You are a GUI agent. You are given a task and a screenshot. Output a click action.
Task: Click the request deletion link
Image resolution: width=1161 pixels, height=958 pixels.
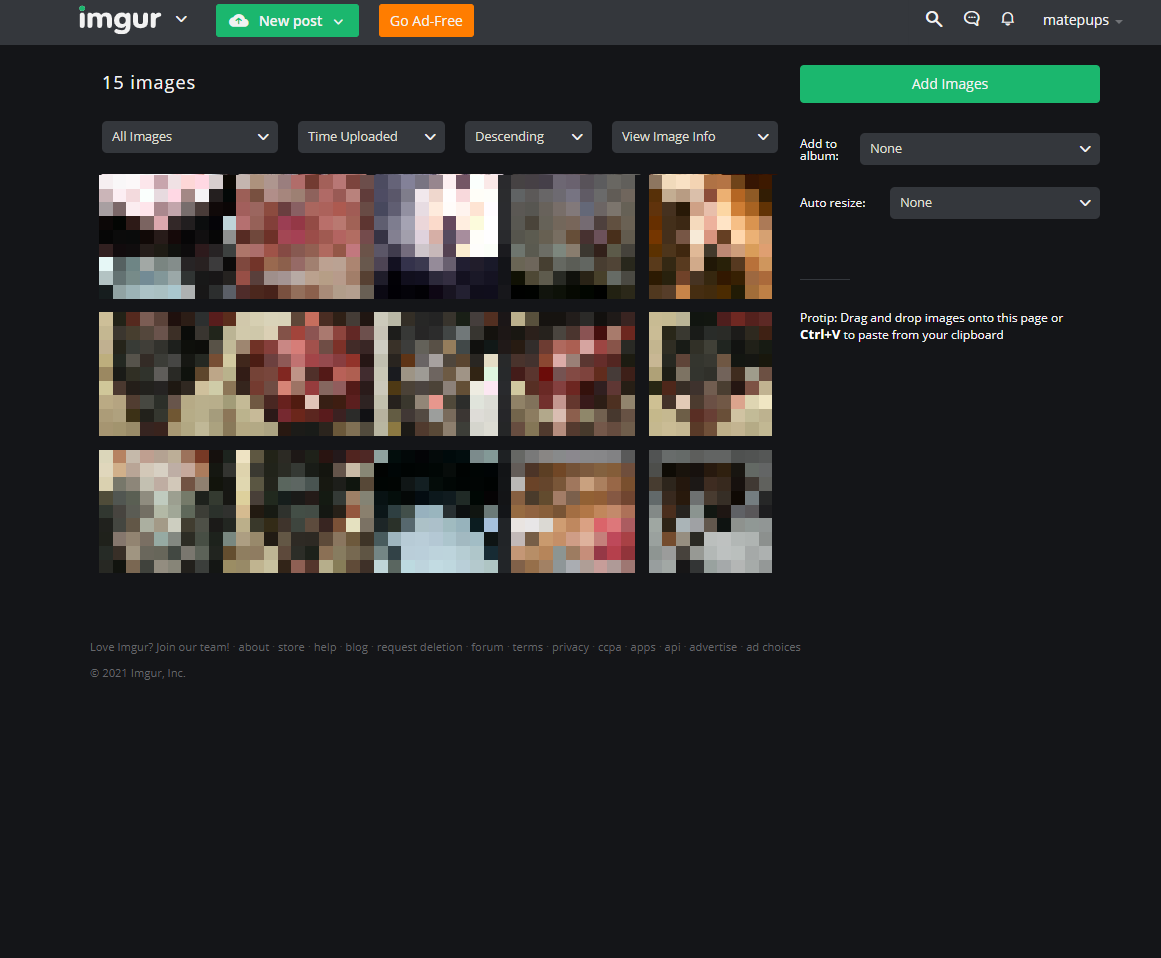point(419,647)
